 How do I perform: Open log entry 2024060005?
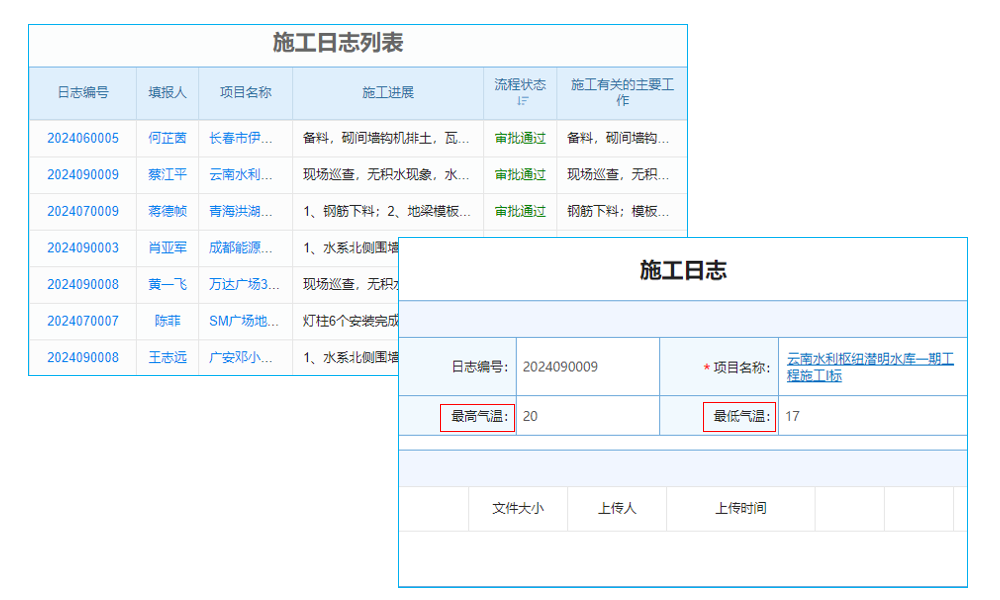point(79,138)
